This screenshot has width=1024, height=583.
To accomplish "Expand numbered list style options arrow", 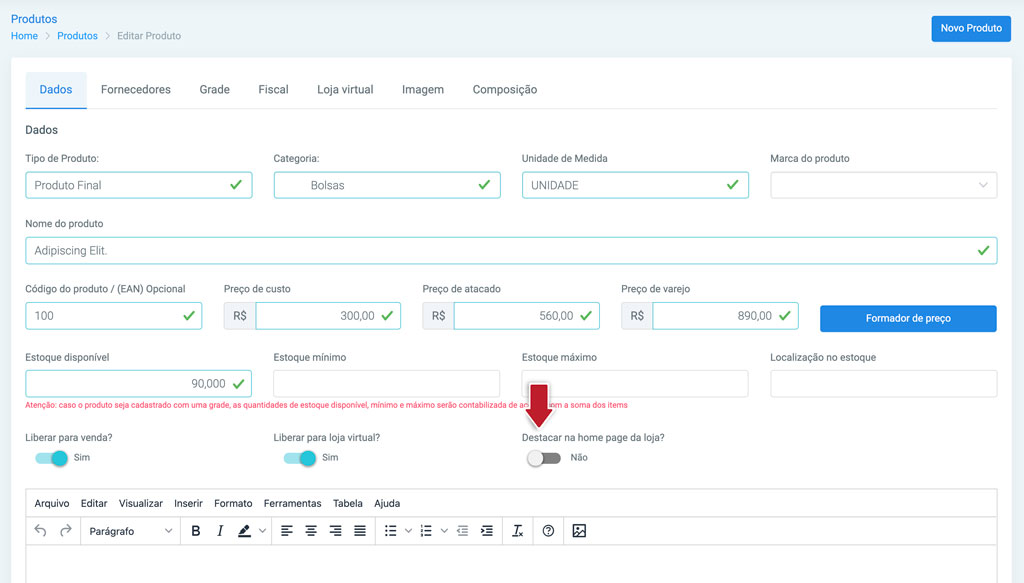I will (x=444, y=531).
